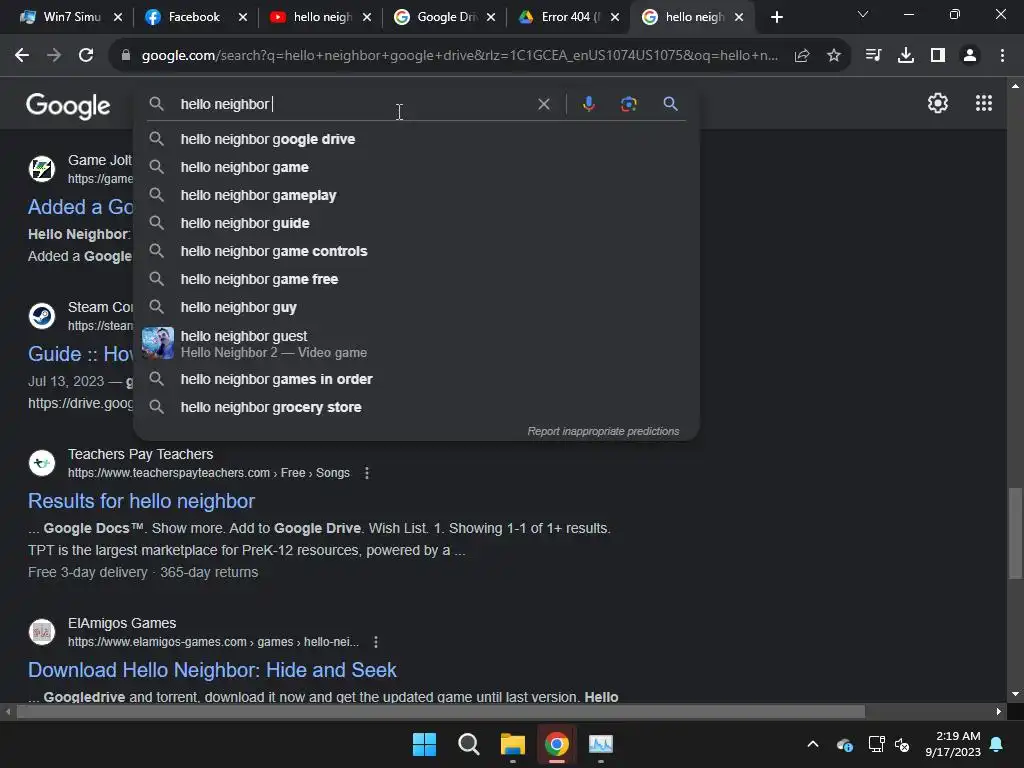This screenshot has width=1024, height=768.
Task: Open the Chrome downloads icon
Action: [x=906, y=56]
